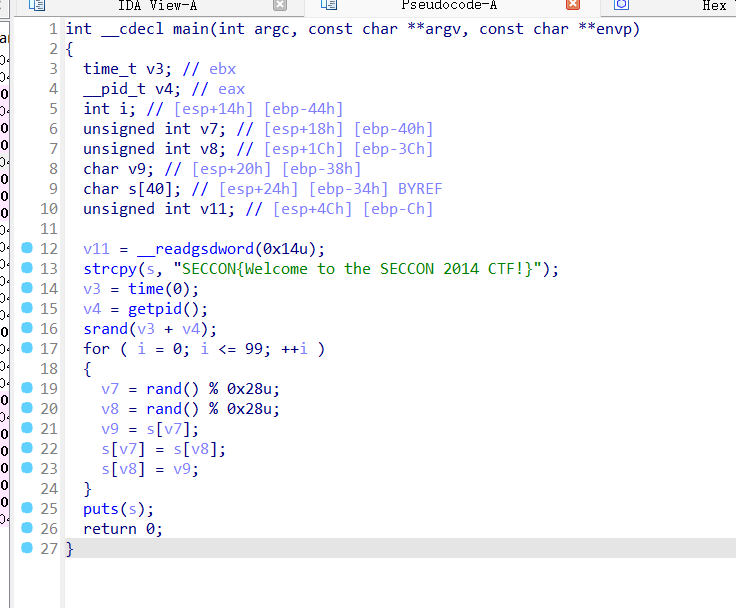This screenshot has height=608, width=736.
Task: Toggle breakpoint dot on line 13
Action: (27, 268)
